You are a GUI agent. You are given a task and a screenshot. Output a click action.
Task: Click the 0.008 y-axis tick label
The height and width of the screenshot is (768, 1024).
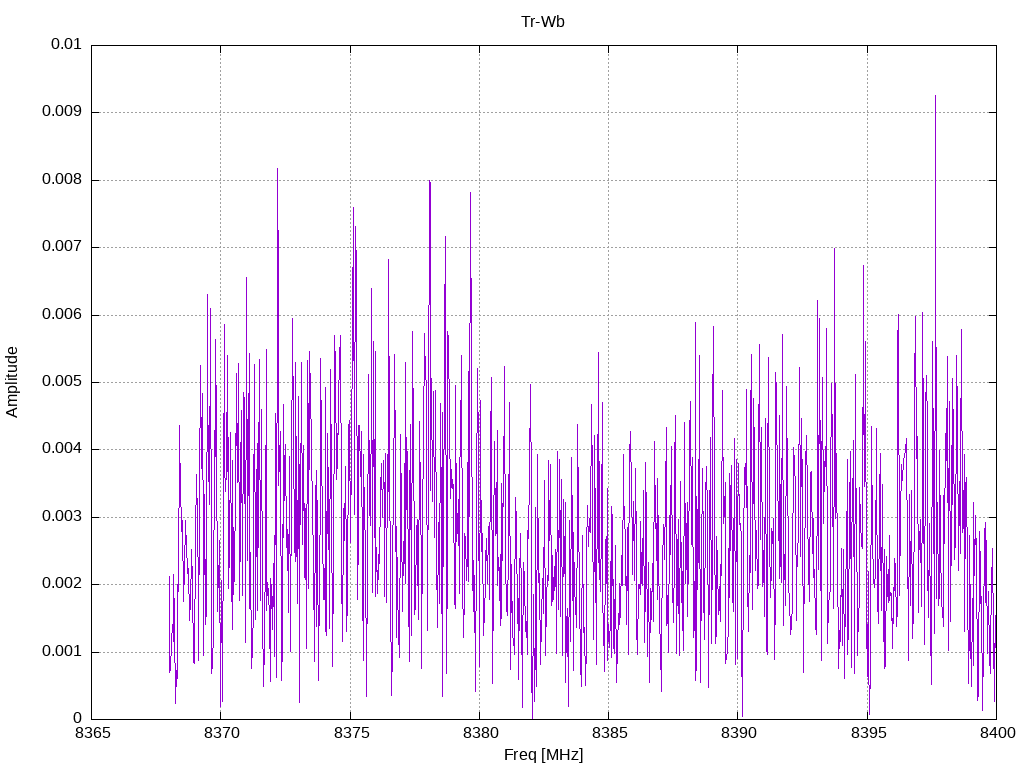coord(62,179)
